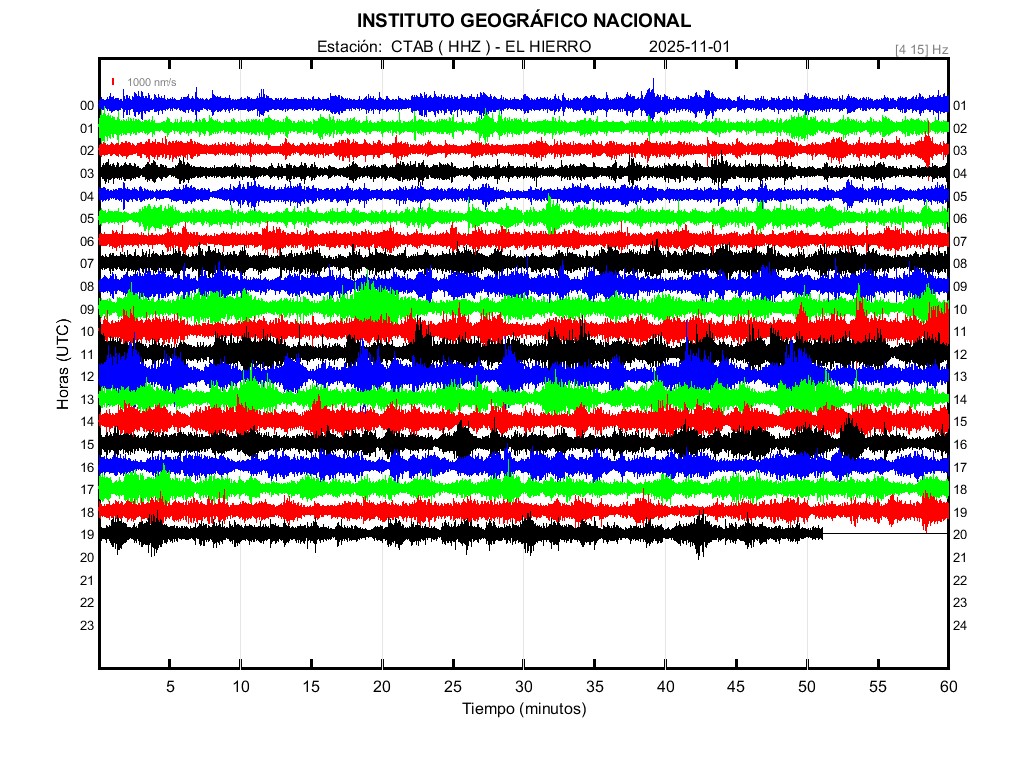The width and height of the screenshot is (1024, 768).
Task: Click the 60-minute tick label on time axis
Action: tap(948, 686)
